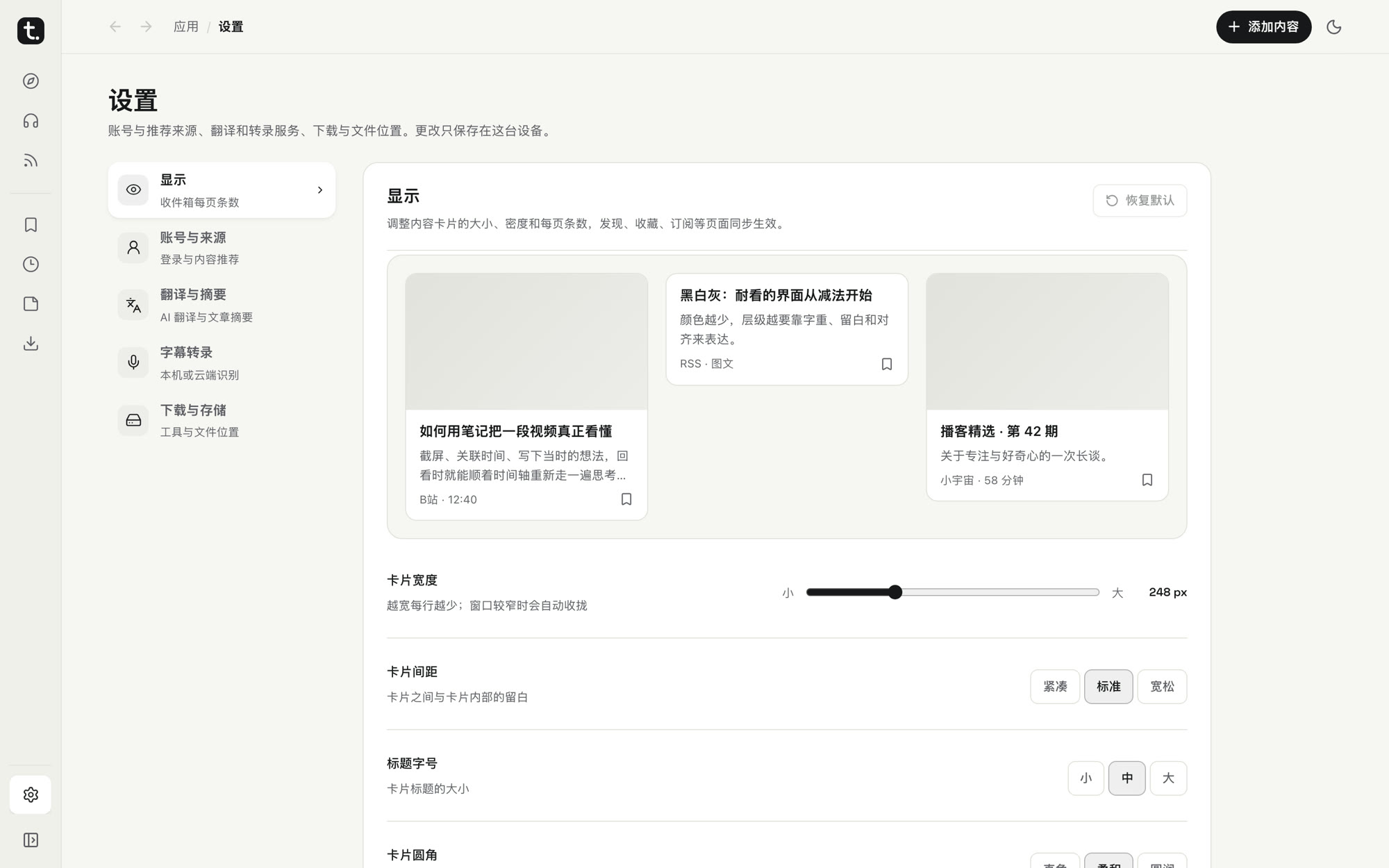Open the headphones podcast icon in sidebar
This screenshot has width=1389, height=868.
[31, 121]
